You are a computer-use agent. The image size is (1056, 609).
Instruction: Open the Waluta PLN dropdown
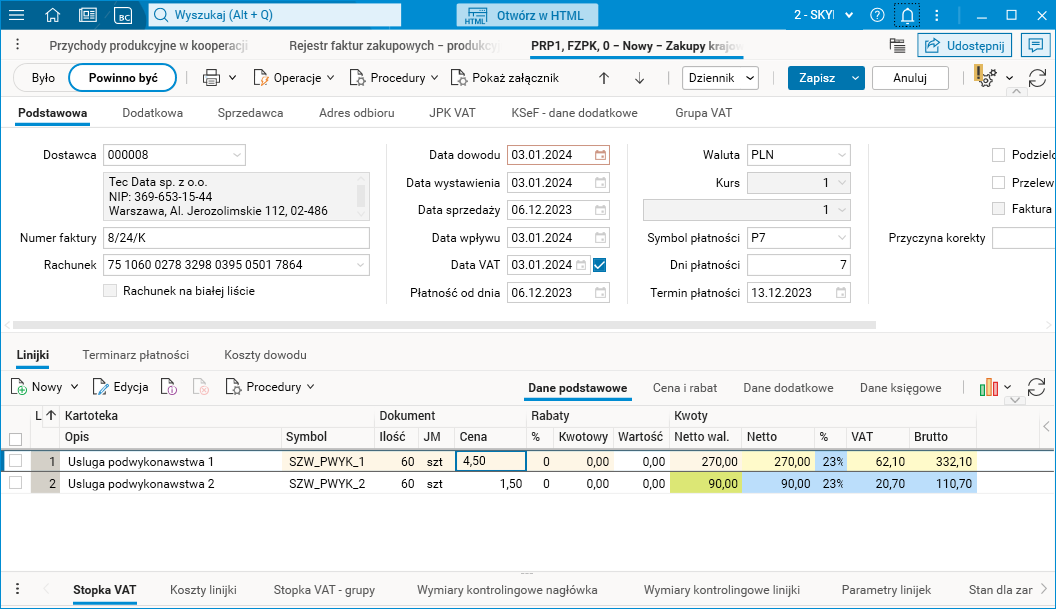pyautogui.click(x=841, y=155)
